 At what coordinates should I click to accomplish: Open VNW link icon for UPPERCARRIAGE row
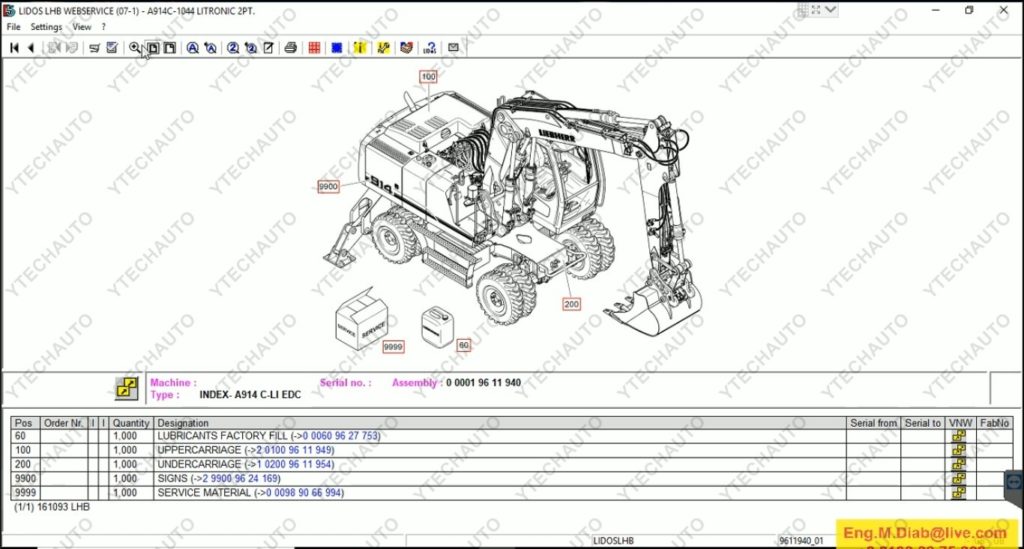click(x=959, y=450)
